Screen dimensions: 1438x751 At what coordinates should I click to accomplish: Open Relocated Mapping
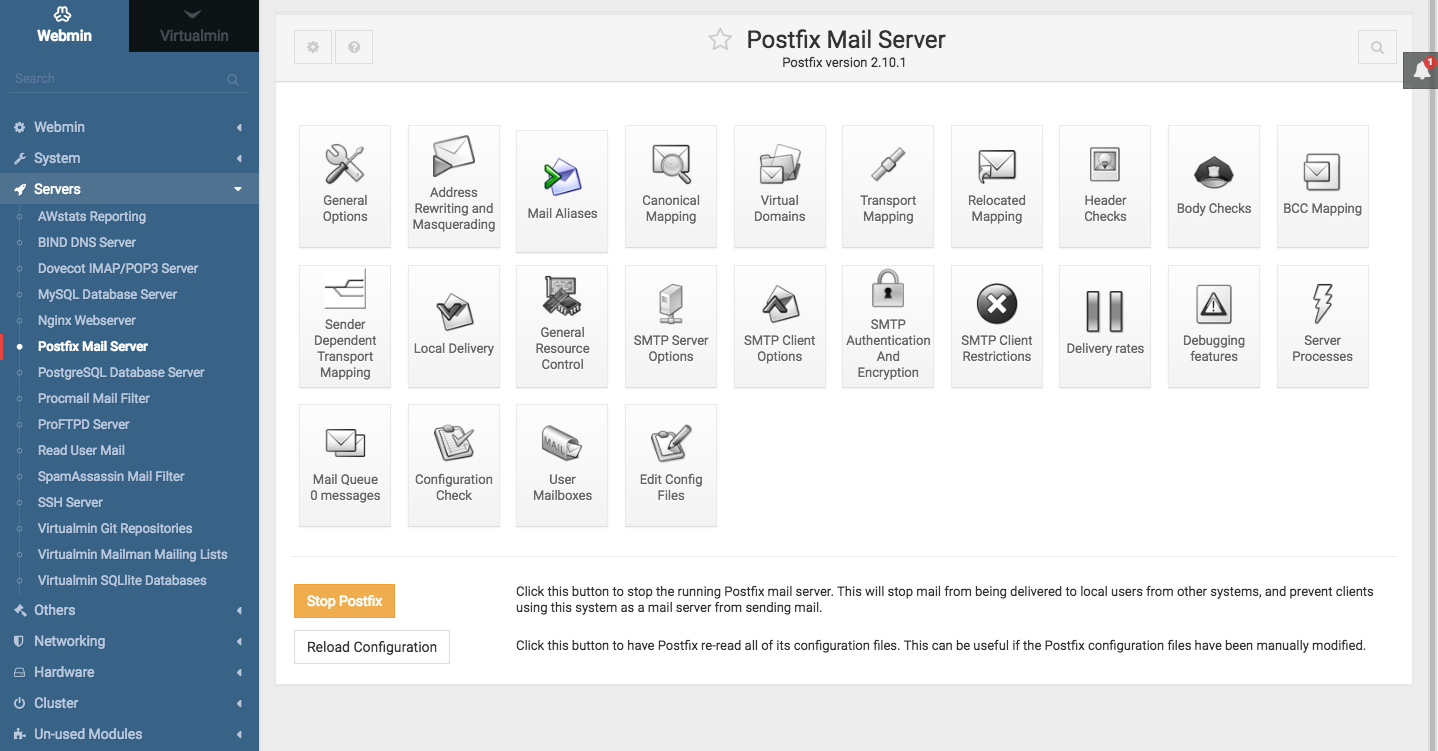coord(997,186)
